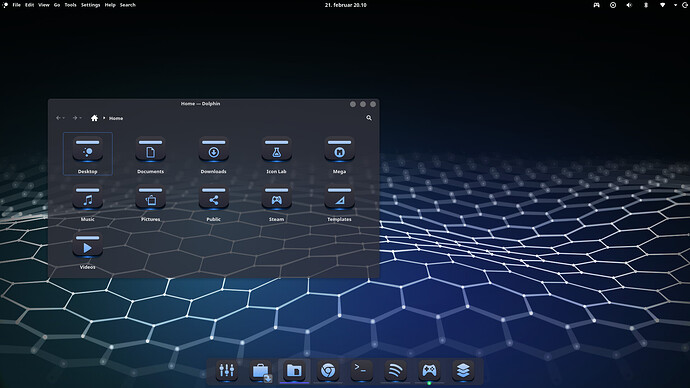Viewport: 690px width, 388px height.
Task: Click the Dolphin search magnifier icon
Action: pyautogui.click(x=369, y=118)
